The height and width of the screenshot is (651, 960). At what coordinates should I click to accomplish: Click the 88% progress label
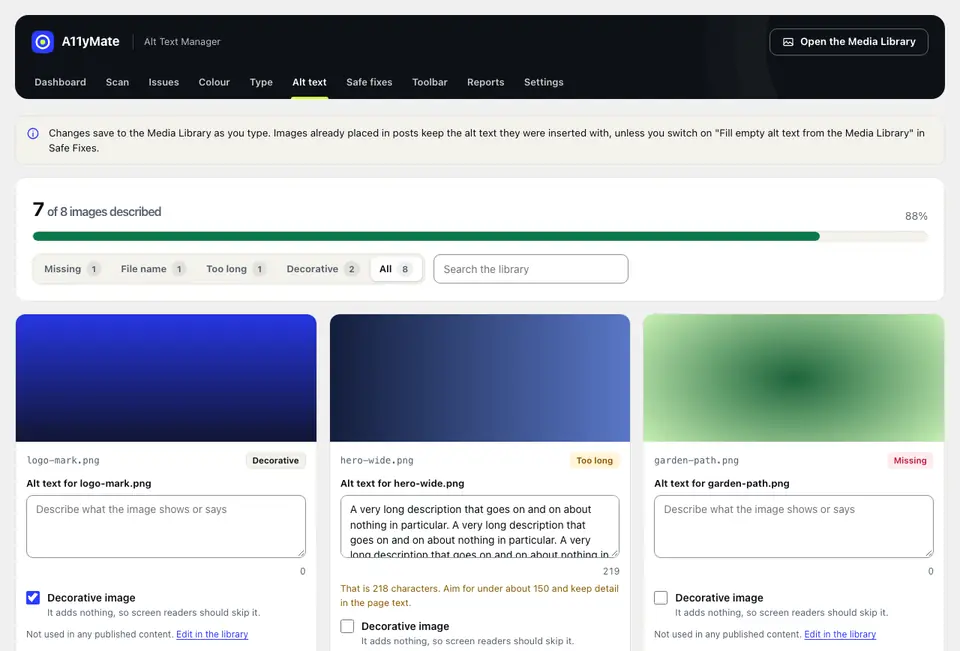[916, 216]
